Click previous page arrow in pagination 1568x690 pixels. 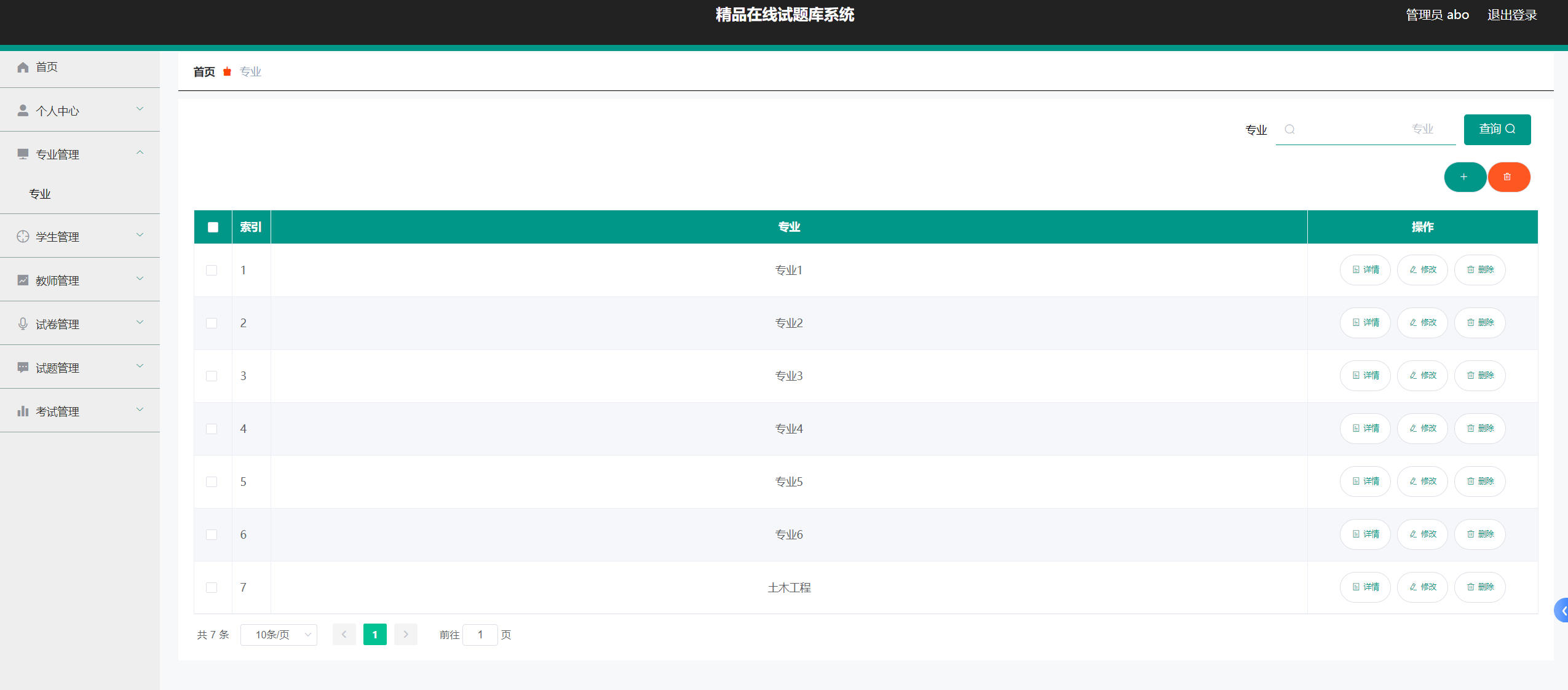pos(344,634)
